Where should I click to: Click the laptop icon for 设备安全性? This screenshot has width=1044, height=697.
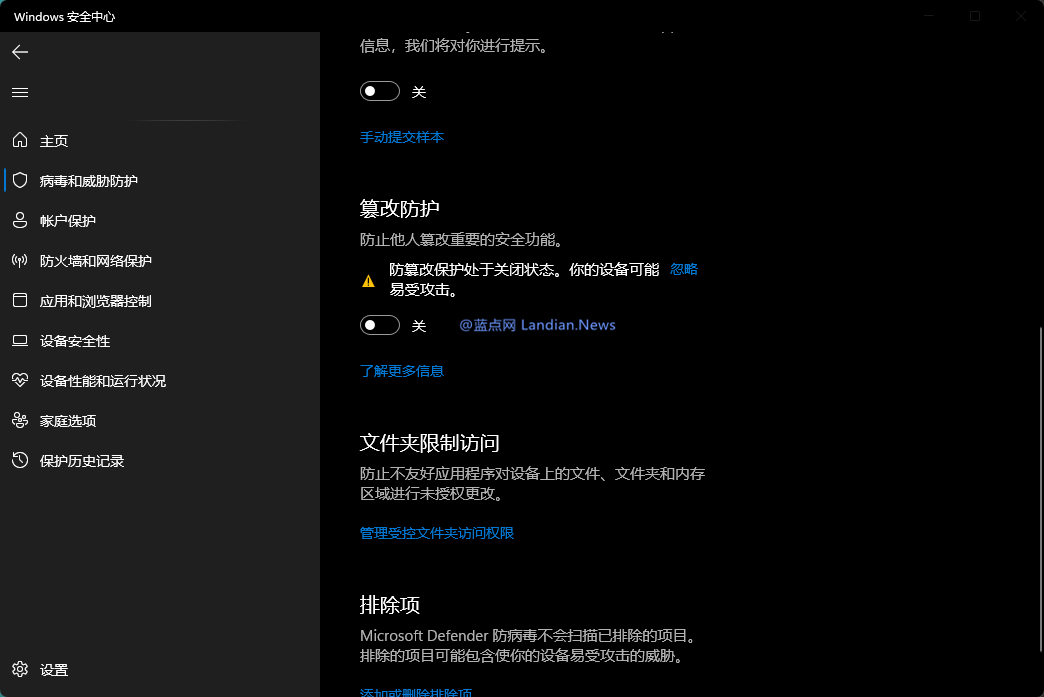pyautogui.click(x=20, y=341)
